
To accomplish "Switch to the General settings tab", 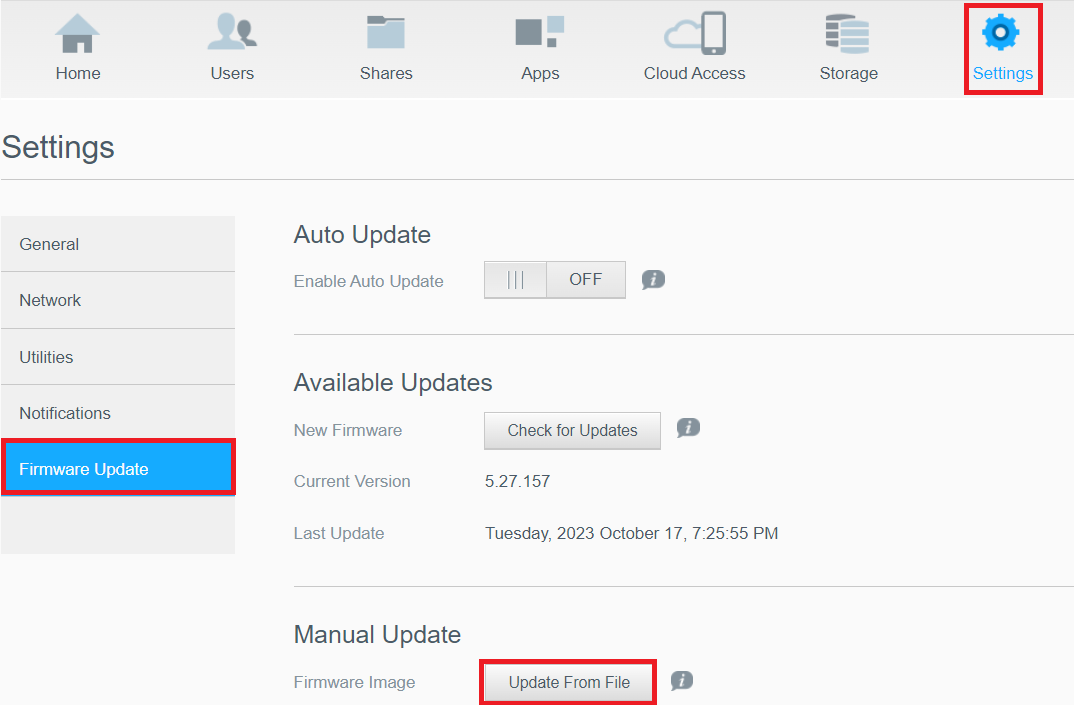I will click(x=118, y=244).
